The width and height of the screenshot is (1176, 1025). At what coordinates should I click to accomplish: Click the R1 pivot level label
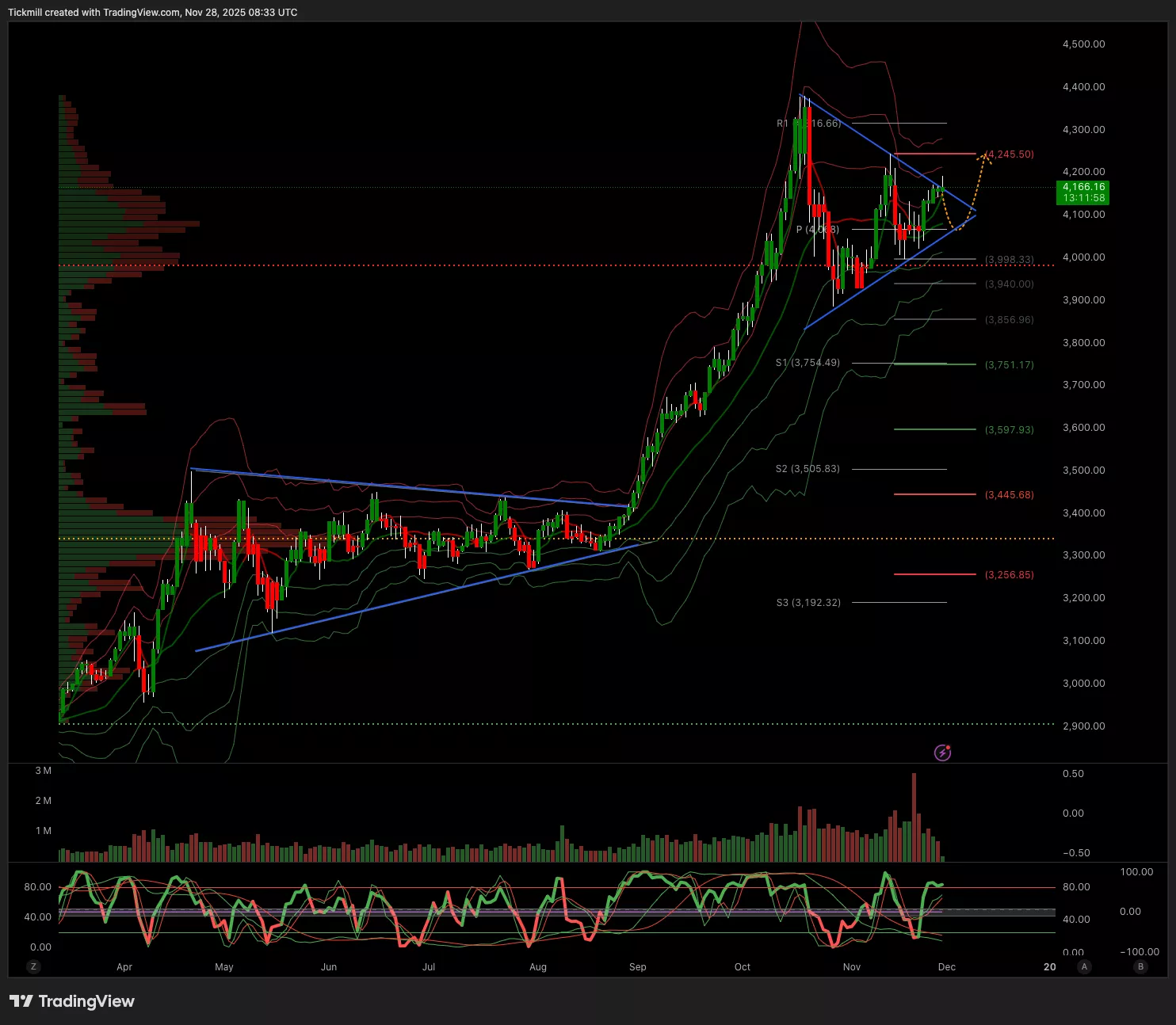click(808, 124)
